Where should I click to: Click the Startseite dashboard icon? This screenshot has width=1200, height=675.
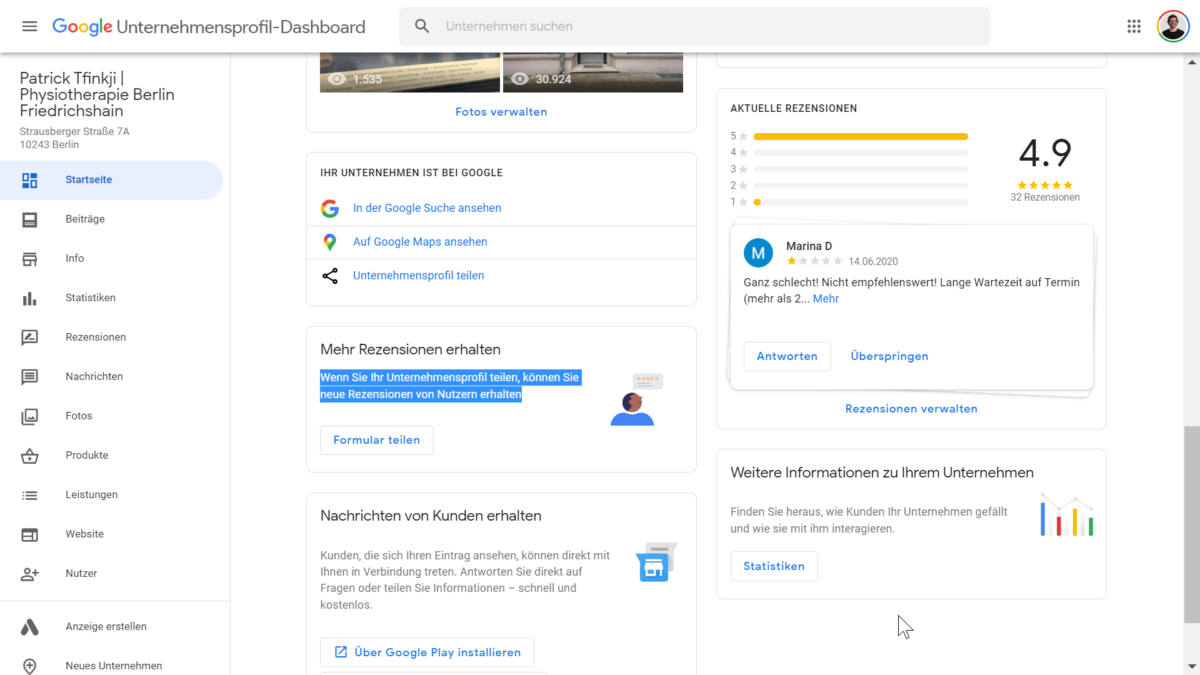(x=30, y=180)
